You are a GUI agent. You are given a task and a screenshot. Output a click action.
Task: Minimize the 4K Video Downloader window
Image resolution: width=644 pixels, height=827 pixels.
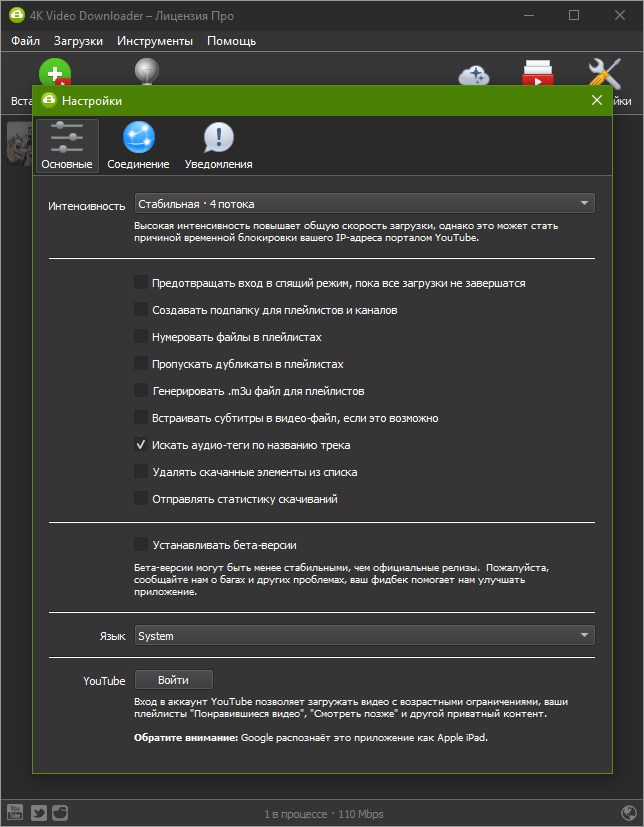[x=529, y=15]
